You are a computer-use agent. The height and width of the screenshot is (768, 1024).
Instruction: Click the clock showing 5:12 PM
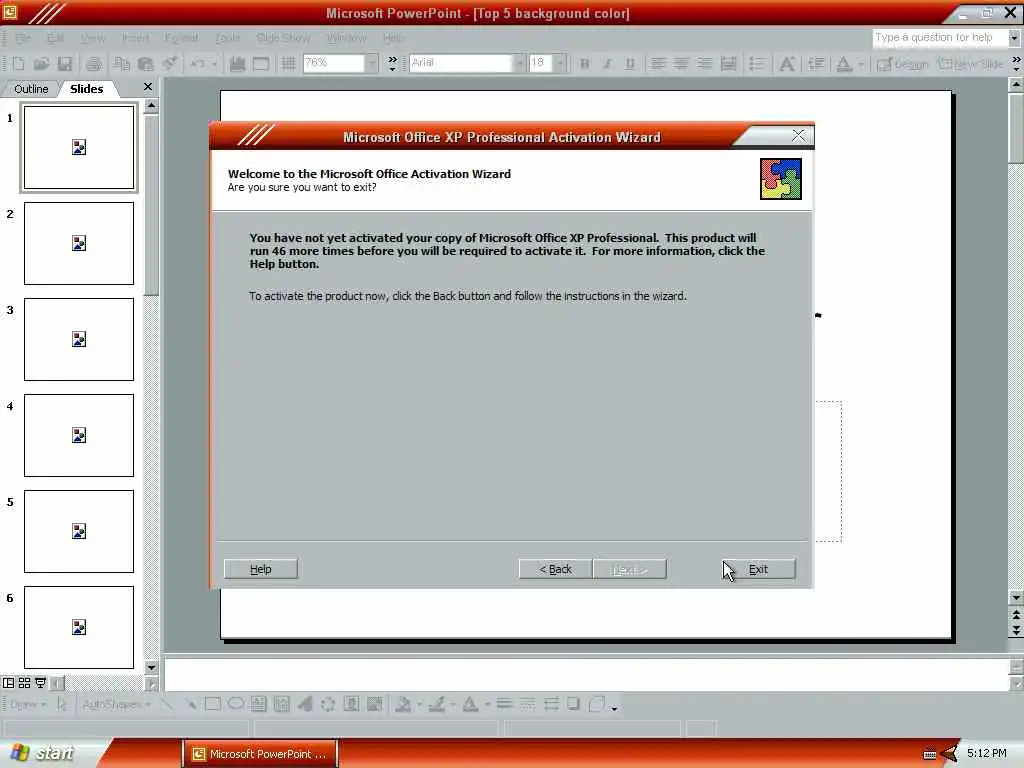coord(986,753)
